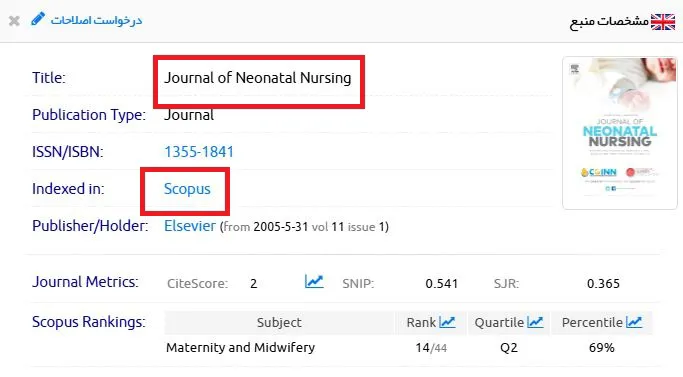
Task: Open the ISSN 1355-1841 link
Action: point(199,152)
